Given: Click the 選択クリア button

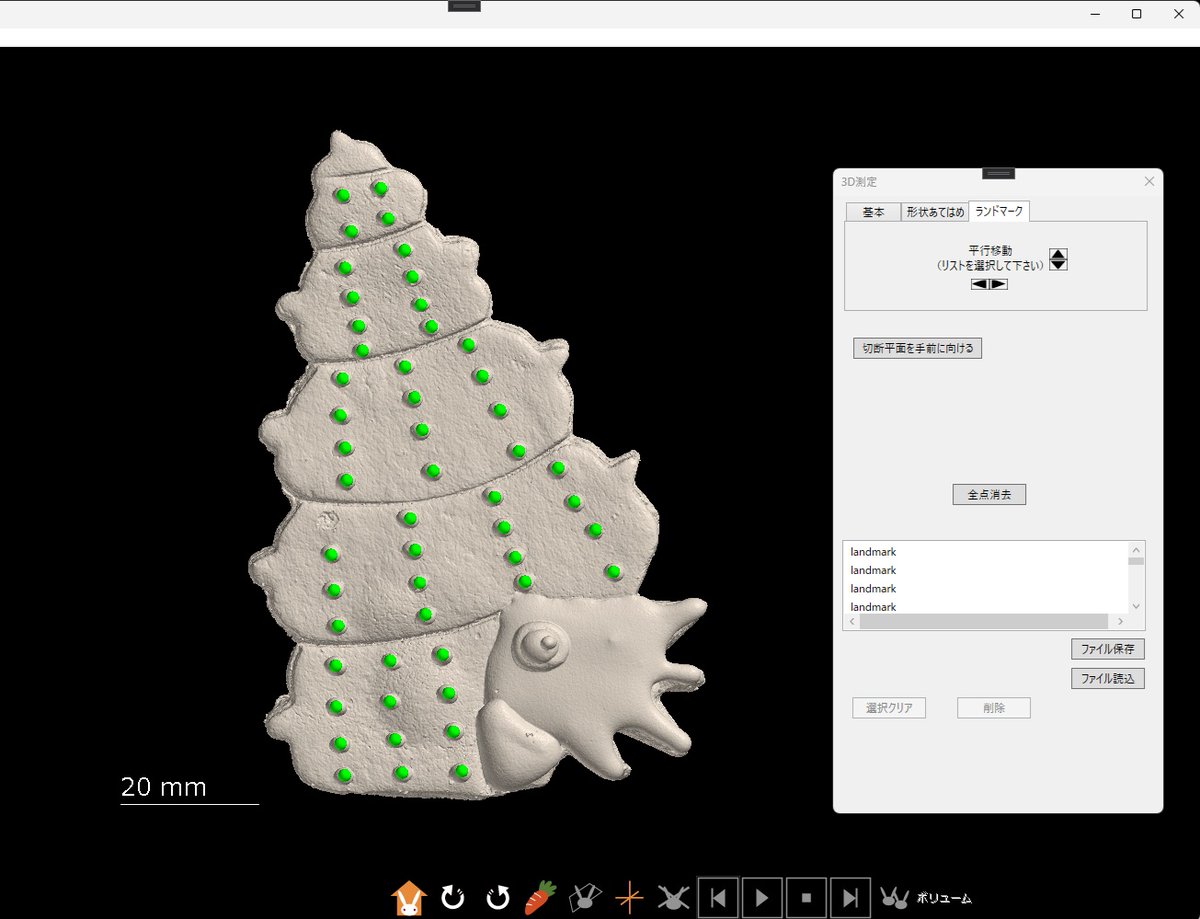Looking at the screenshot, I should [x=889, y=708].
